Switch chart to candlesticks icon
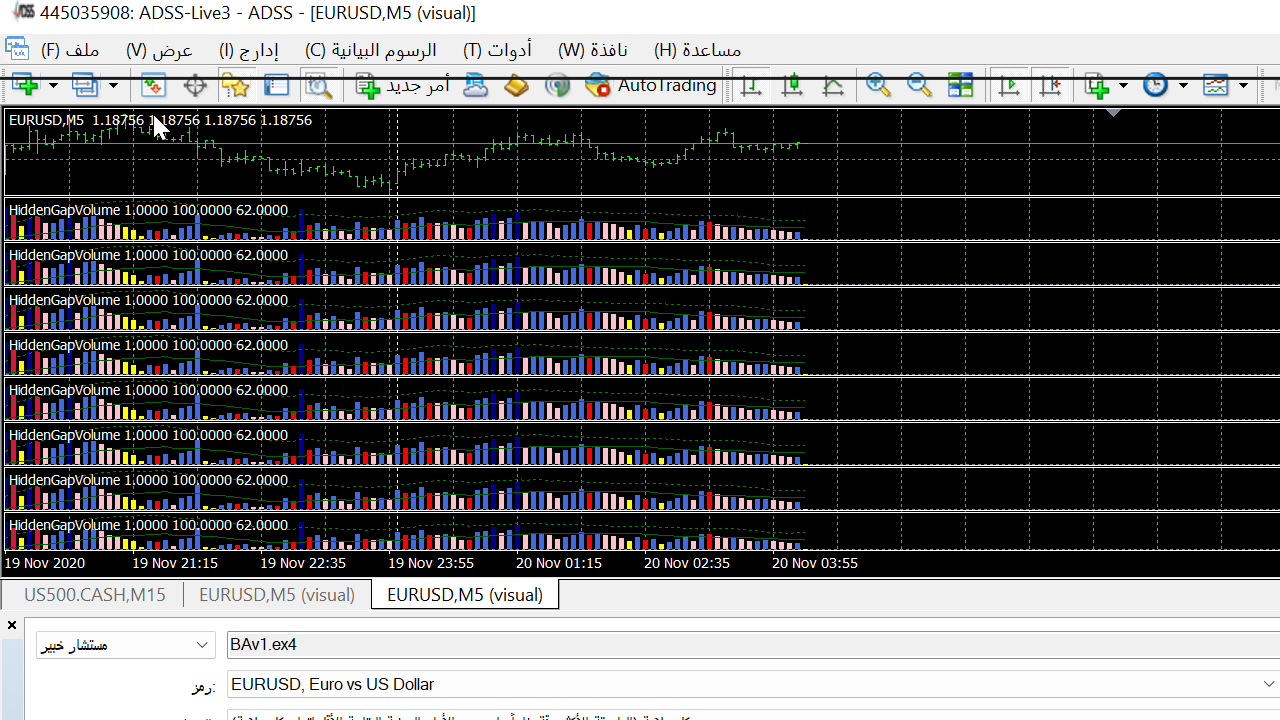Viewport: 1280px width, 720px height. (792, 86)
